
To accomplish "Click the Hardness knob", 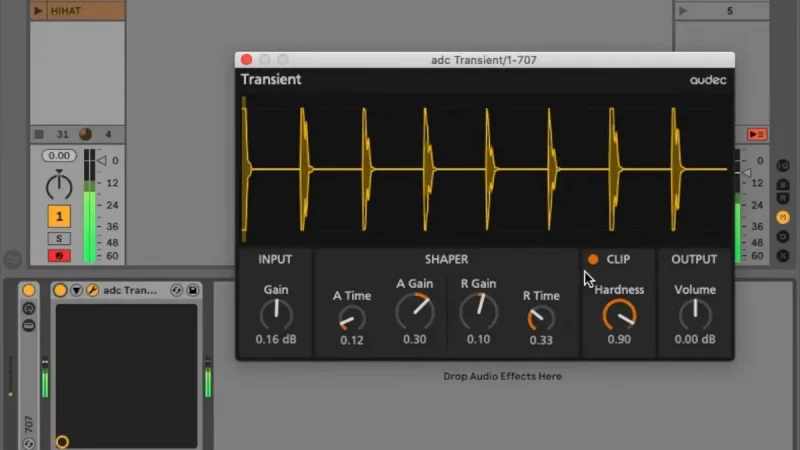I will click(619, 317).
